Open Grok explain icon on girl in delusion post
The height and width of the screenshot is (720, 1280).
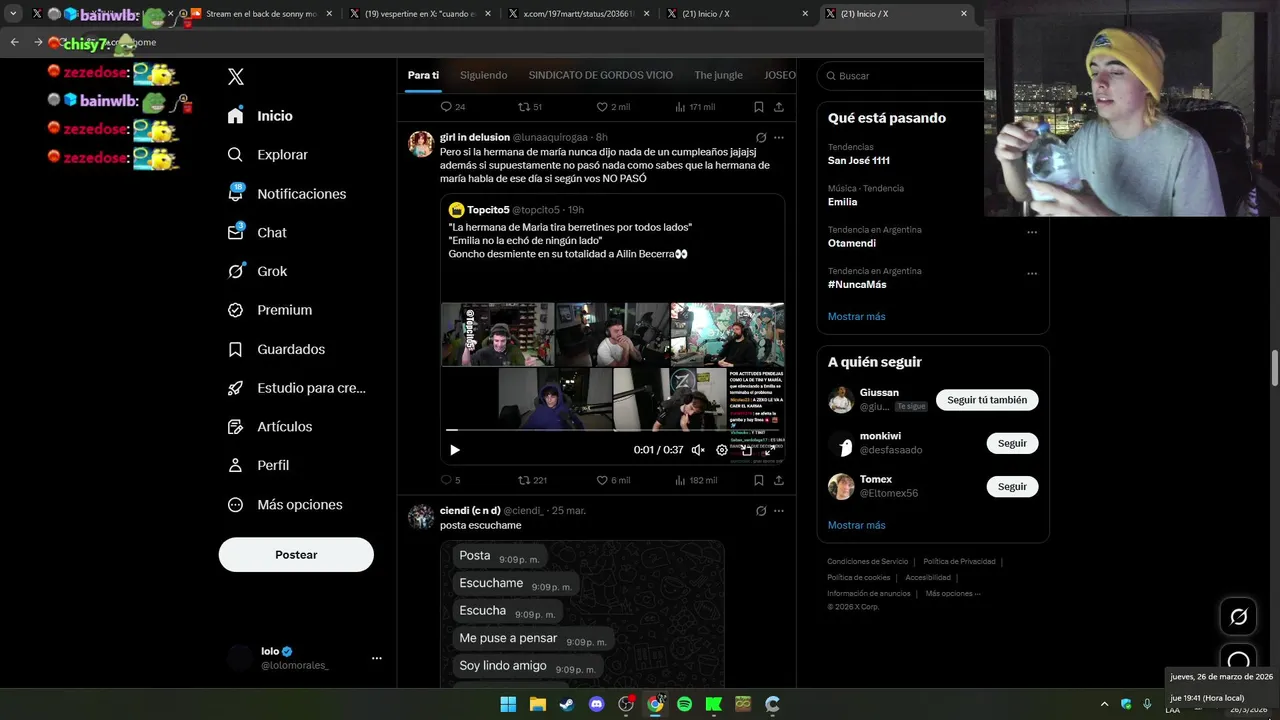coord(761,138)
